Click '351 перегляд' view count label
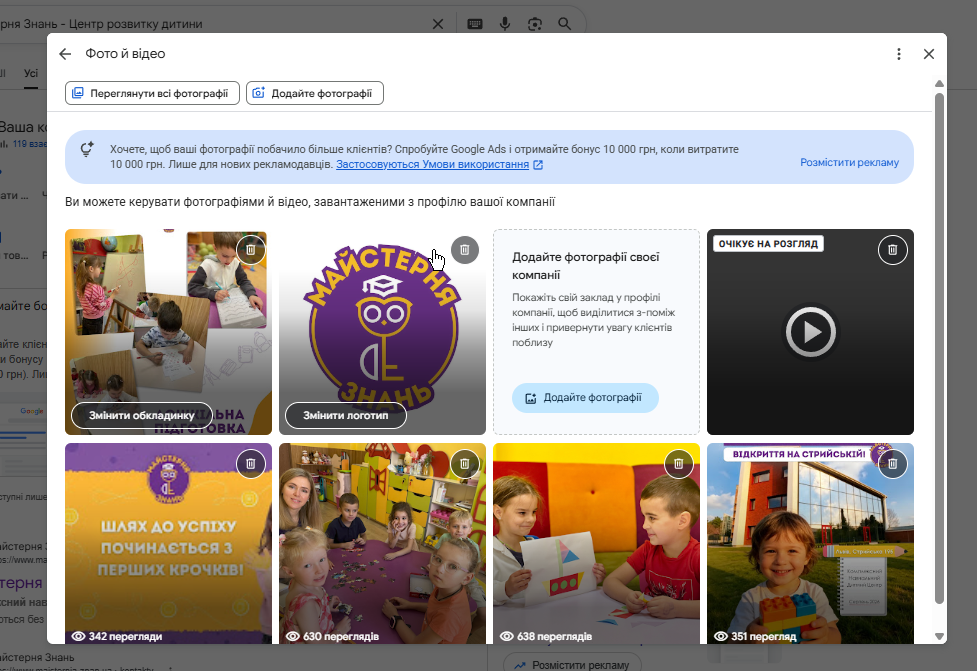The height and width of the screenshot is (671, 977). pos(756,636)
